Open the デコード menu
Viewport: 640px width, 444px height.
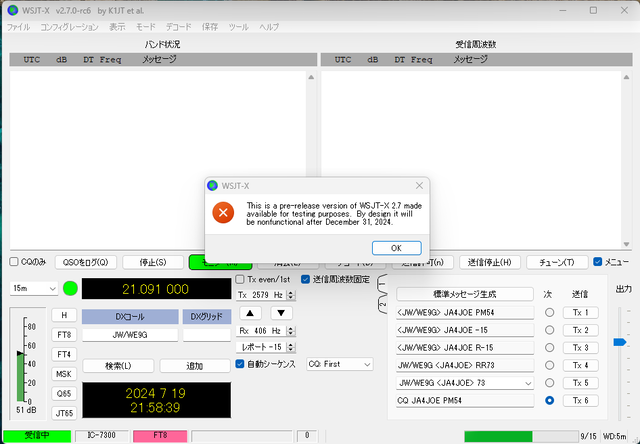[179, 27]
